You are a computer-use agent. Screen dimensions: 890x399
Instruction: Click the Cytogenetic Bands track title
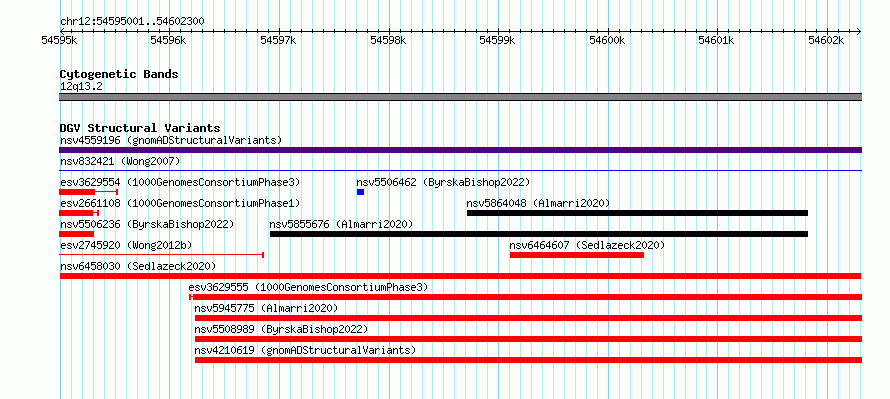pos(119,74)
